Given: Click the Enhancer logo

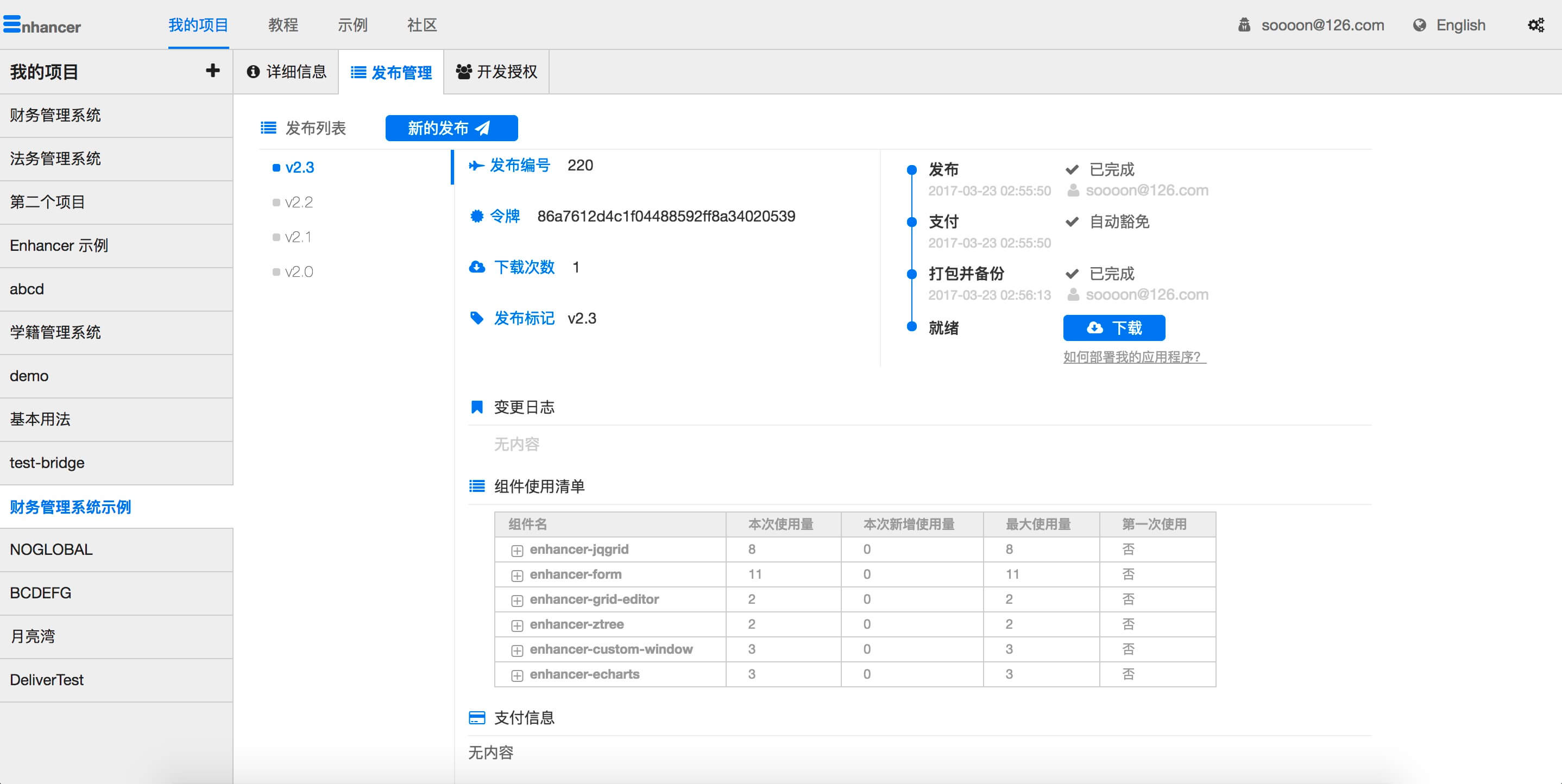Looking at the screenshot, I should pyautogui.click(x=42, y=25).
